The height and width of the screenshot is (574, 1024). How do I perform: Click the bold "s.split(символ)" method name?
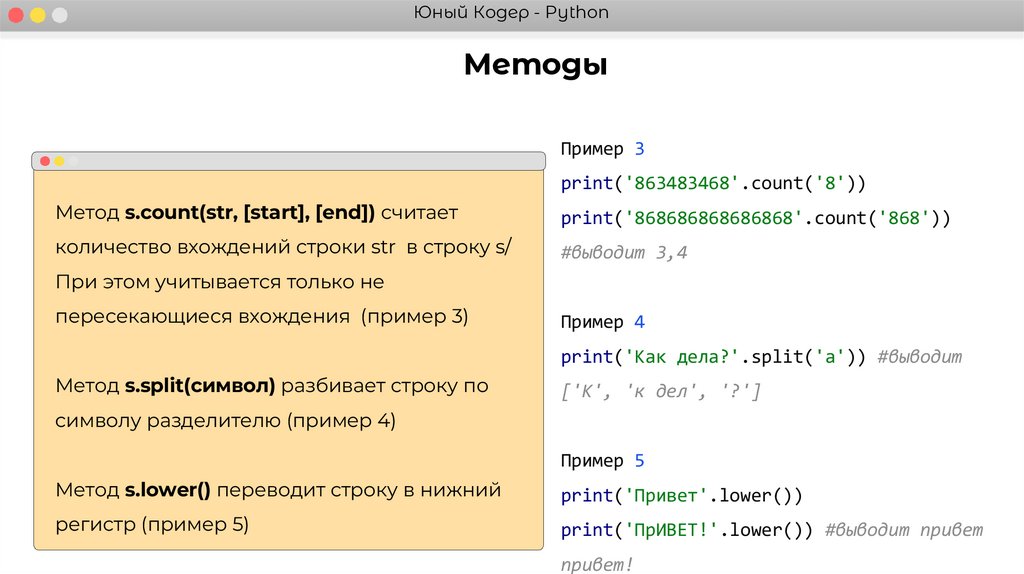[199, 386]
